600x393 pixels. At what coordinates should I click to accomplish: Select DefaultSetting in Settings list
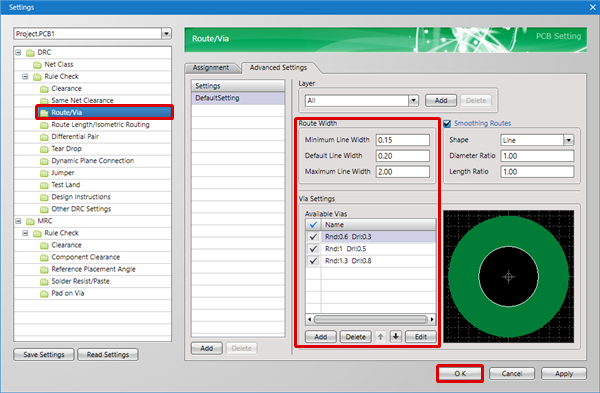pos(238,98)
